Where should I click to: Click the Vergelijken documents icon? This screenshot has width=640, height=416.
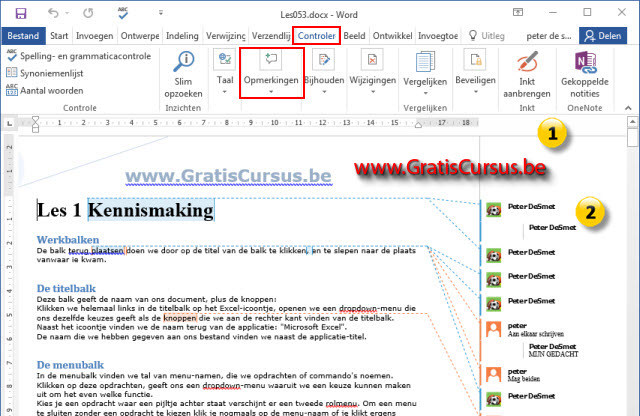[x=425, y=61]
